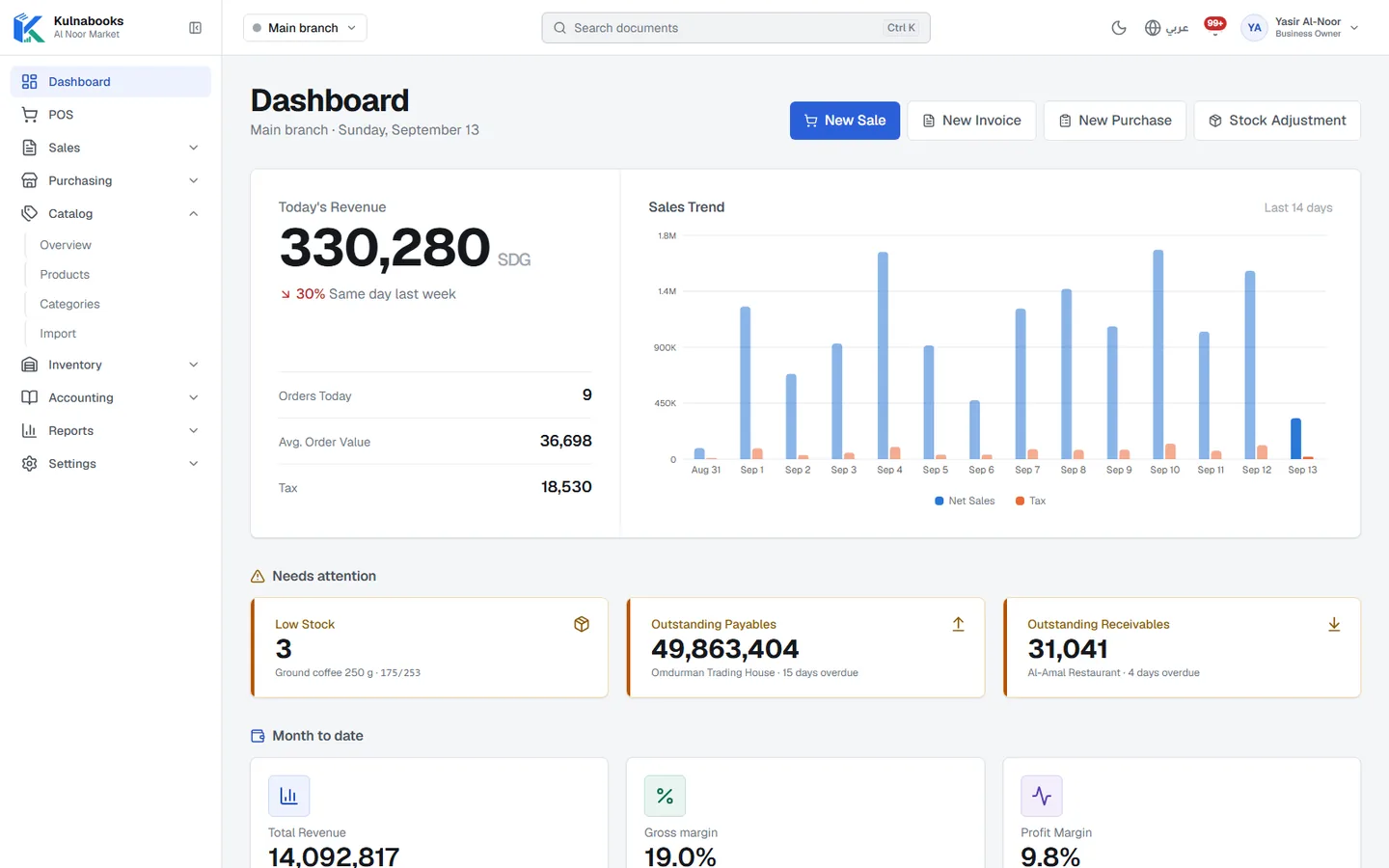Collapse the Catalog menu section
Image resolution: width=1389 pixels, height=868 pixels.
click(x=111, y=213)
